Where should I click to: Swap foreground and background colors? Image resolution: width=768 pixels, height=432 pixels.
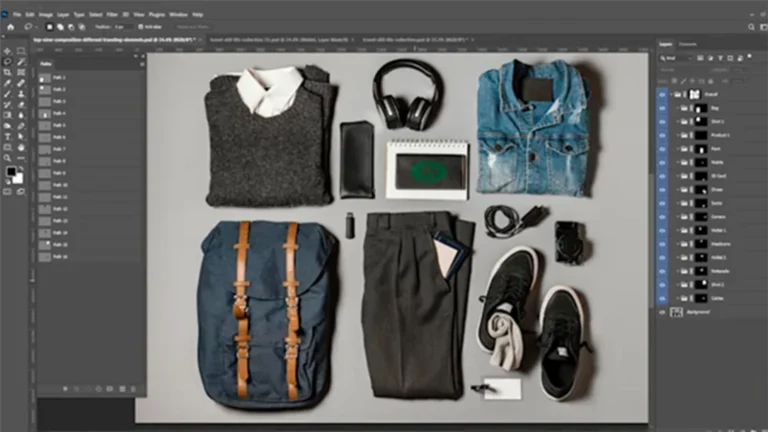pyautogui.click(x=21, y=168)
